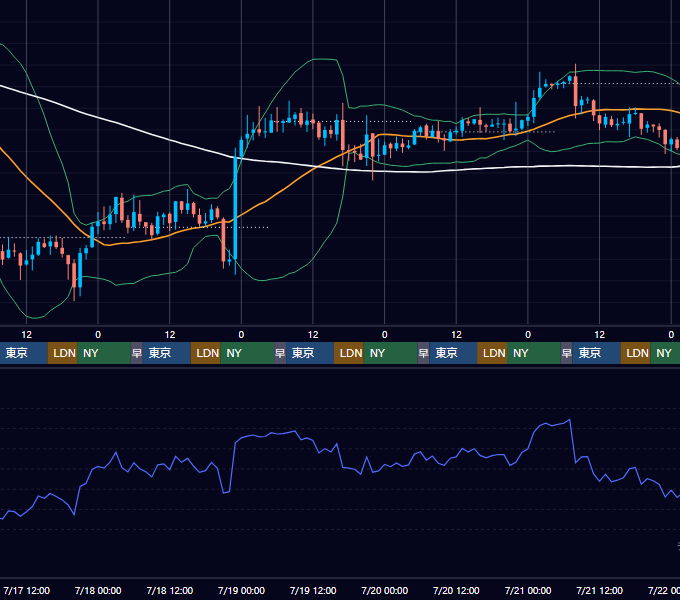Select the LDN session block for 7/17

[x=62, y=353]
